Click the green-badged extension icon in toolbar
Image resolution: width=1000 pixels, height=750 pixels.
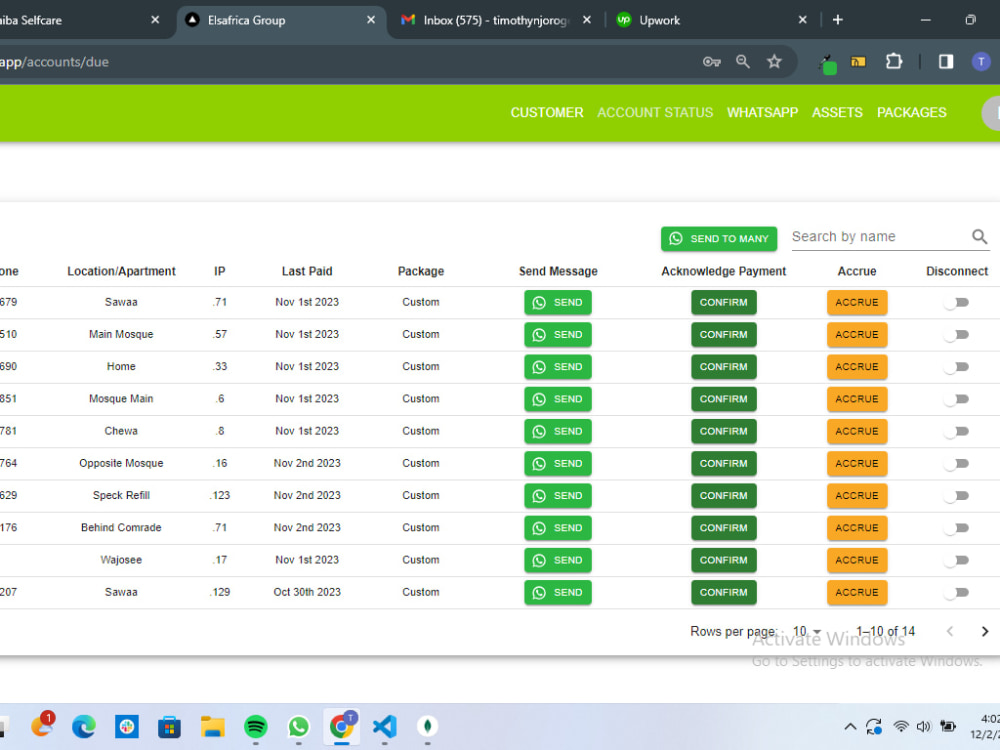click(x=827, y=64)
